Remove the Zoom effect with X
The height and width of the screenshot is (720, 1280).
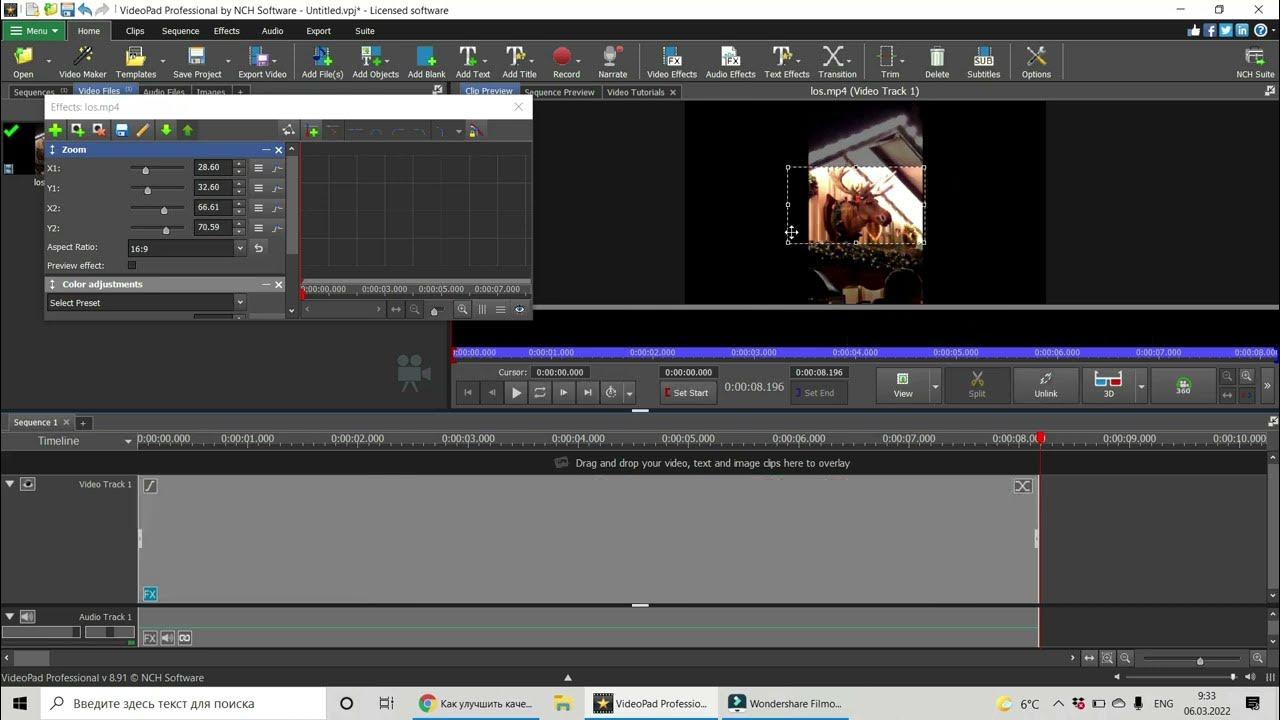[279, 150]
